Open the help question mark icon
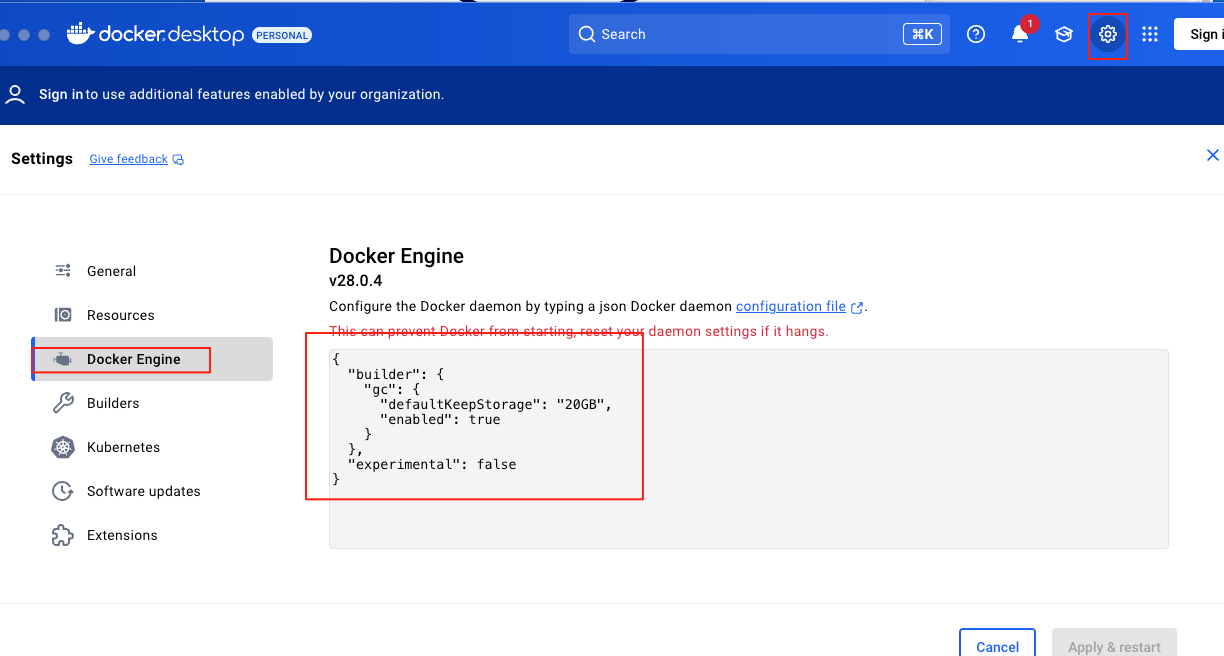This screenshot has width=1224, height=656. pos(976,35)
